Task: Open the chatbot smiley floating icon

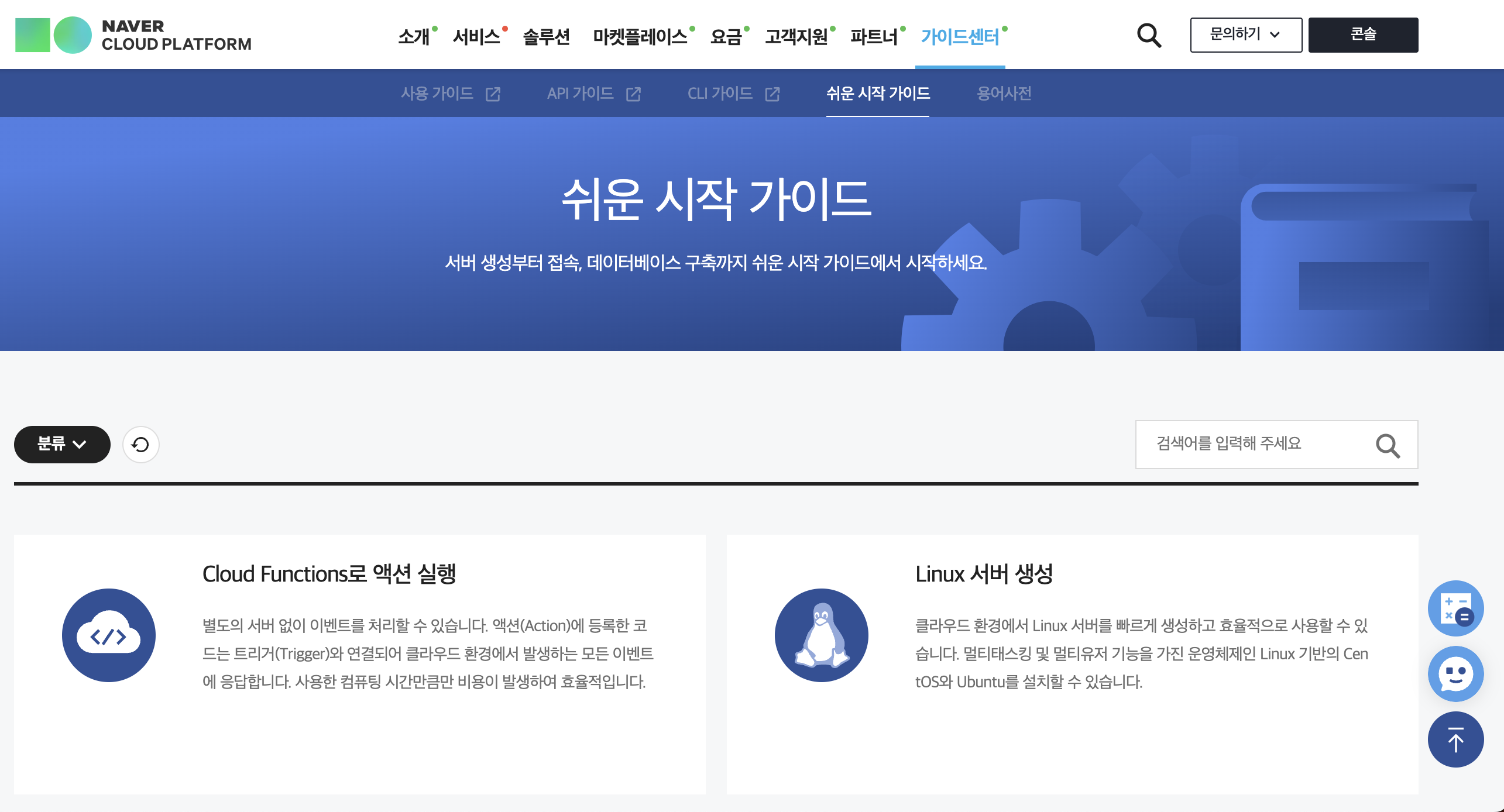Action: [x=1455, y=674]
